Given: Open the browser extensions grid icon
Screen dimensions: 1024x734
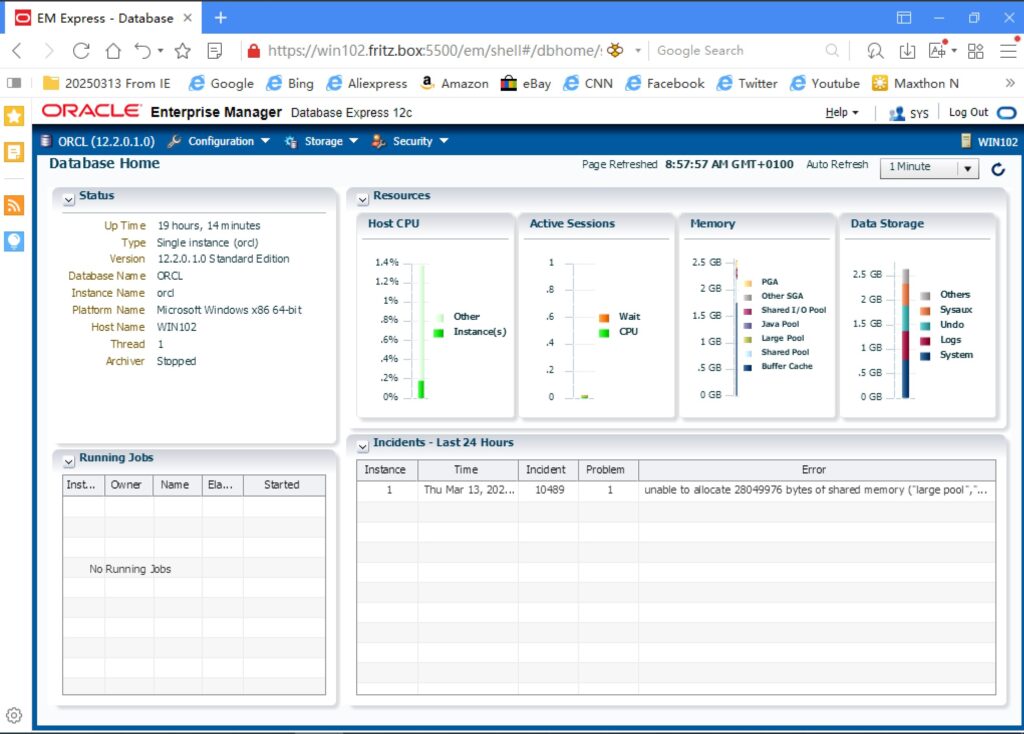Looking at the screenshot, I should point(976,50).
